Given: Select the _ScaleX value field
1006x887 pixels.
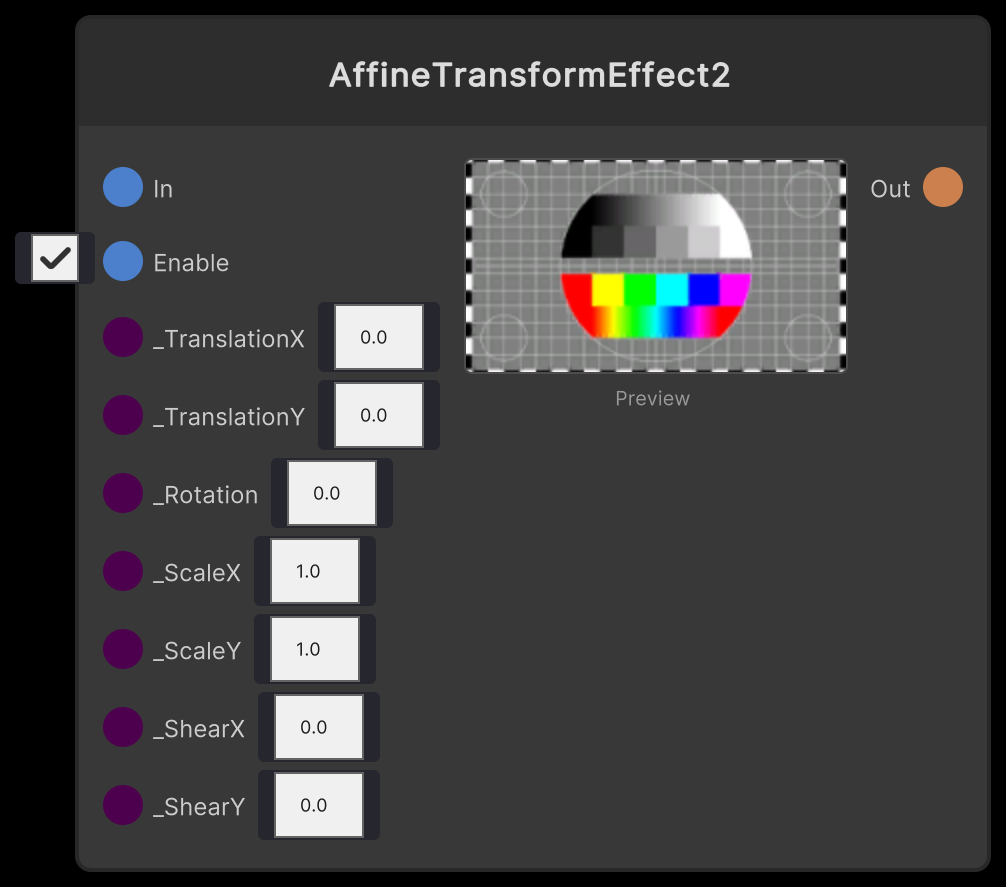Looking at the screenshot, I should (x=314, y=571).
